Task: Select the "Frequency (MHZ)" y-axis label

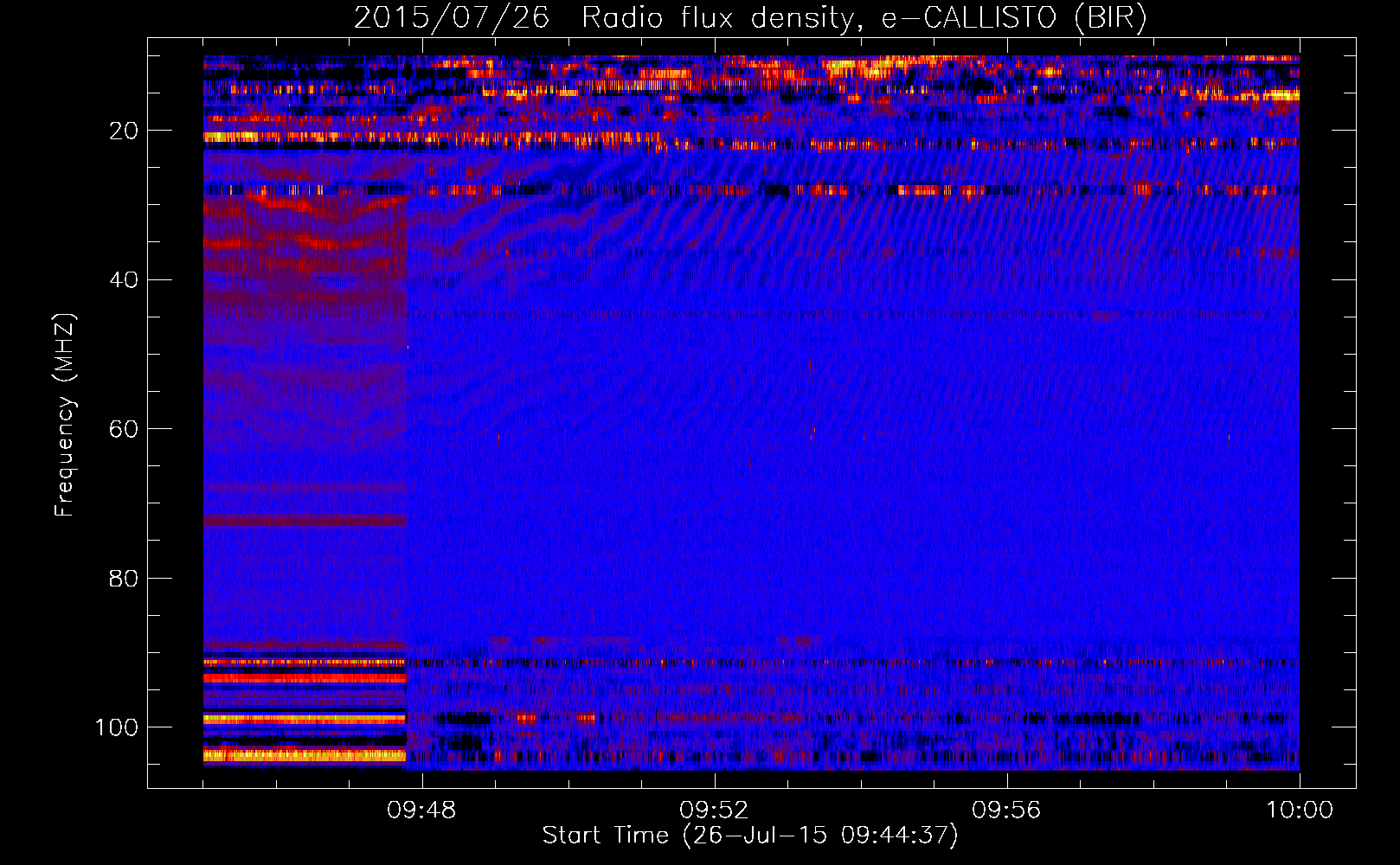Action: 65,414
